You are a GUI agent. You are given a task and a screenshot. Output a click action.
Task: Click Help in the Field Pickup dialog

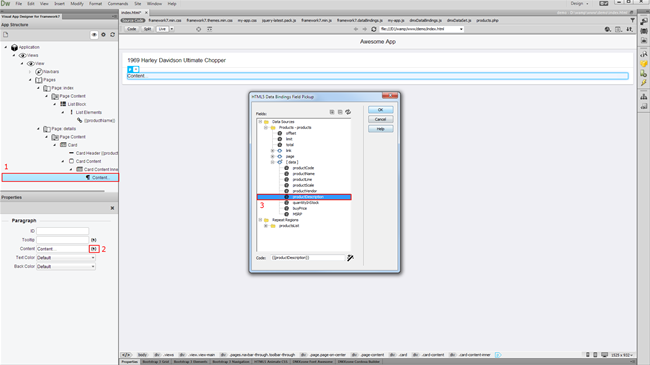pyautogui.click(x=380, y=129)
